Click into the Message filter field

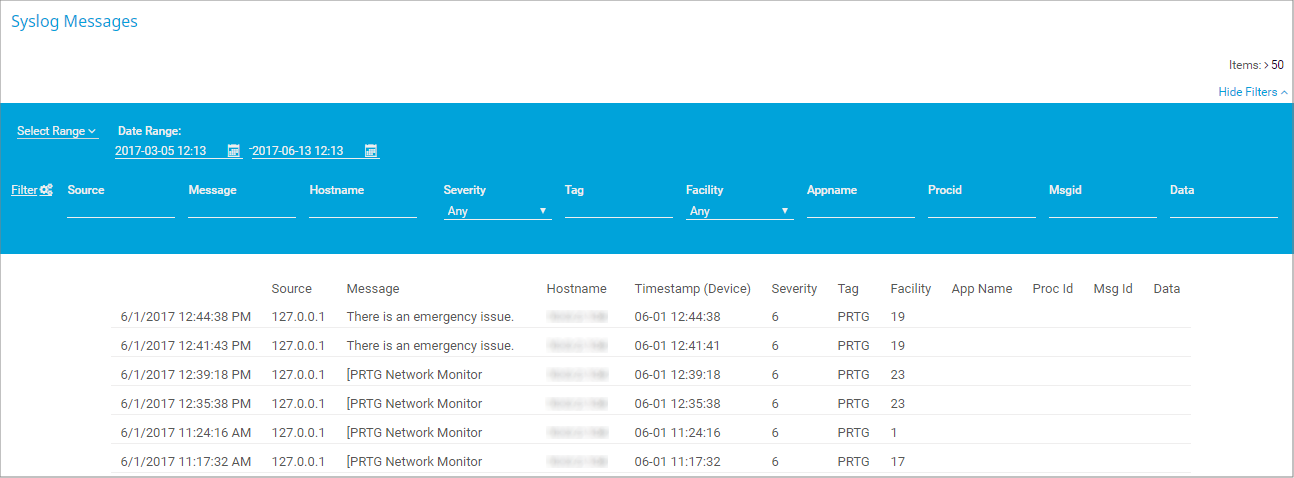[241, 210]
